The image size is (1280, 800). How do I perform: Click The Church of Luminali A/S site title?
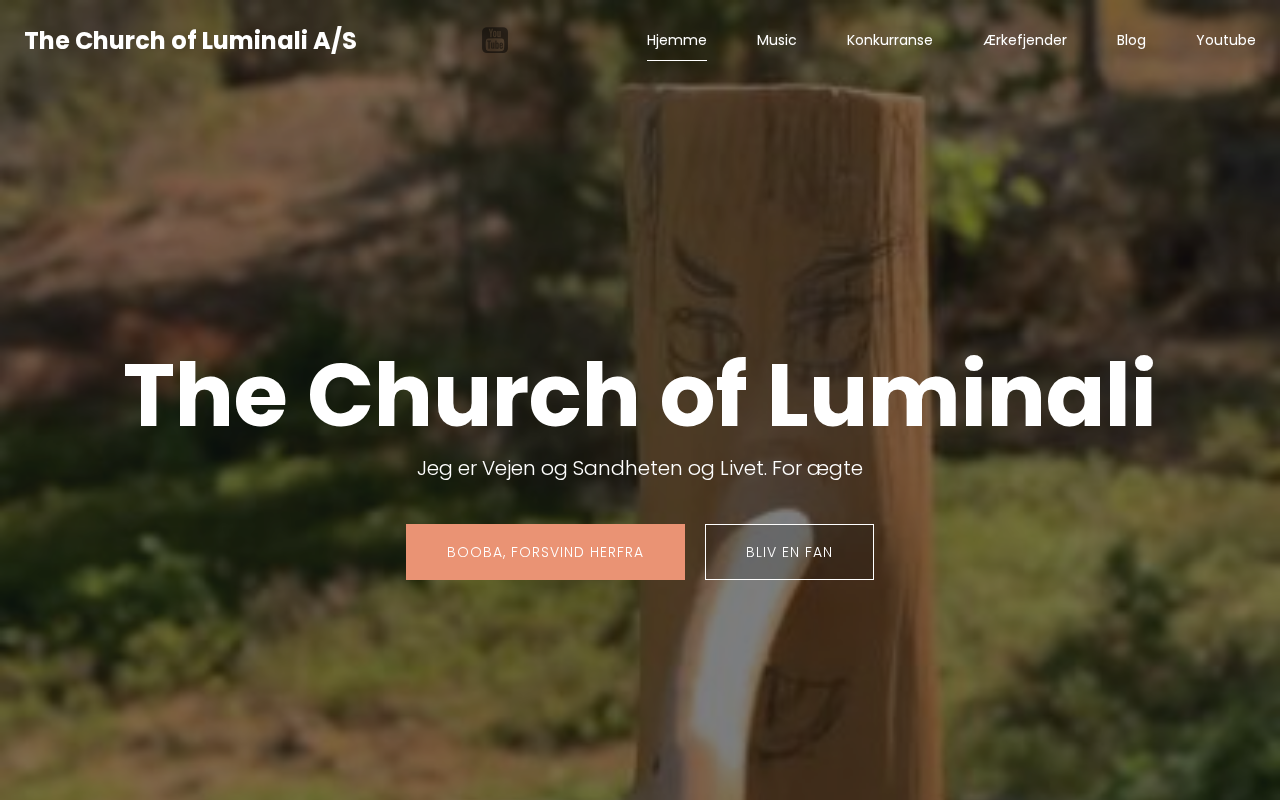tap(191, 41)
